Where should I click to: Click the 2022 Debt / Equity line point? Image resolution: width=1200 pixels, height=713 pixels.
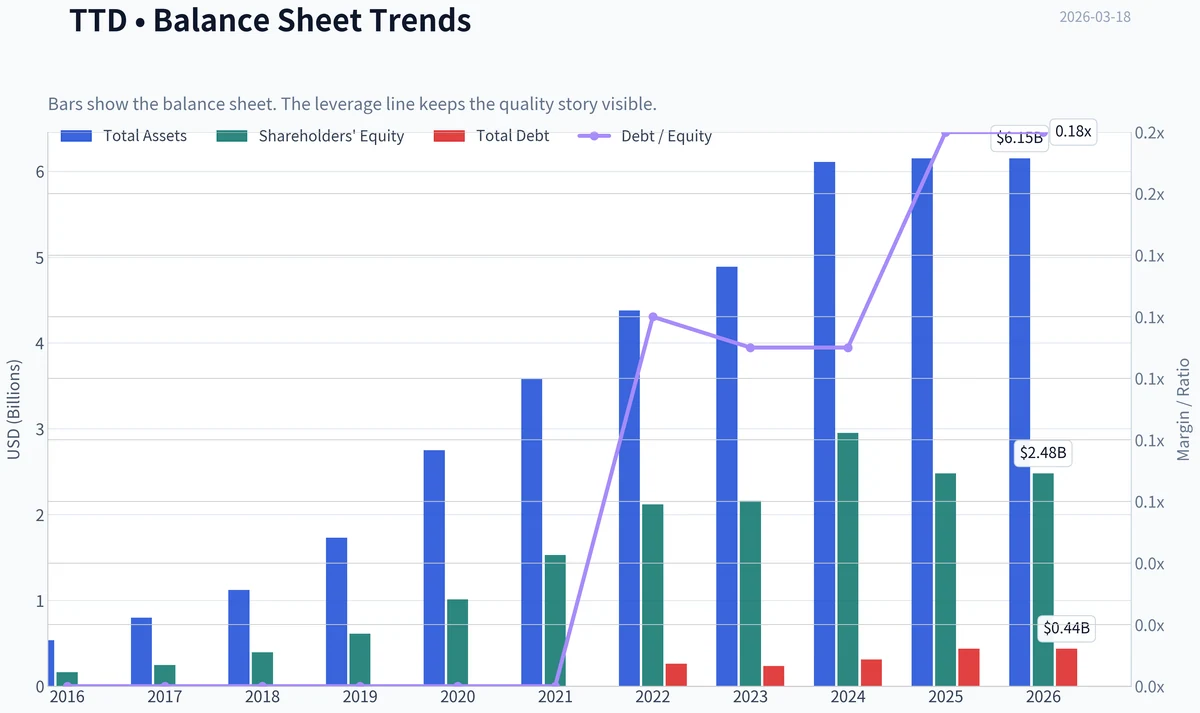pos(653,317)
